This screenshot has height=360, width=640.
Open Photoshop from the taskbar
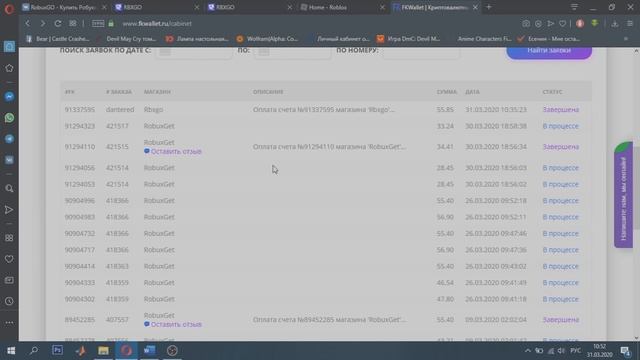(58, 350)
